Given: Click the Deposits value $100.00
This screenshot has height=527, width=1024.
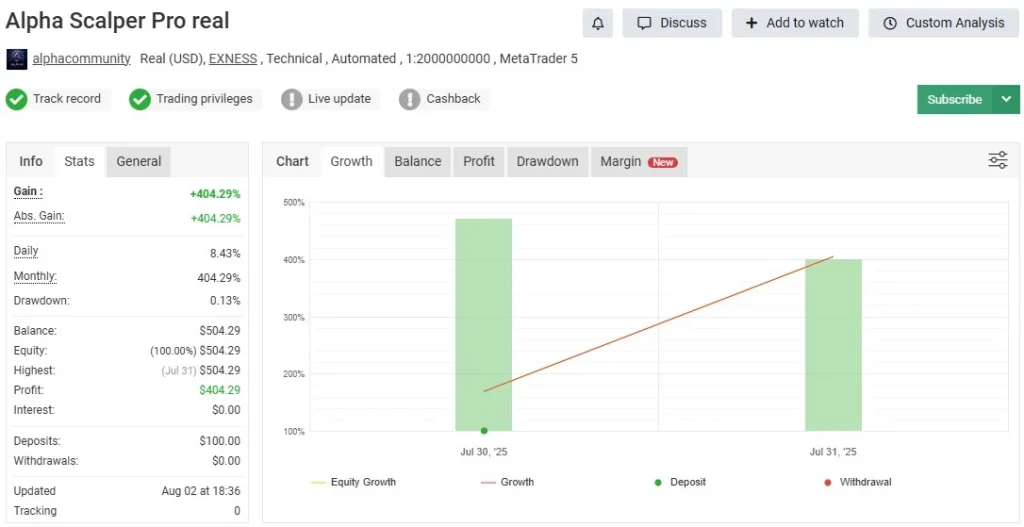Looking at the screenshot, I should click(220, 441).
